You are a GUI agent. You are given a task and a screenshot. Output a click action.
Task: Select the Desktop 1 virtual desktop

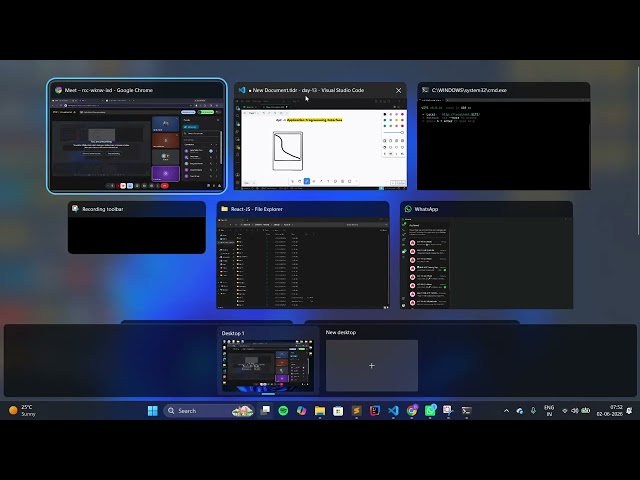(268, 361)
